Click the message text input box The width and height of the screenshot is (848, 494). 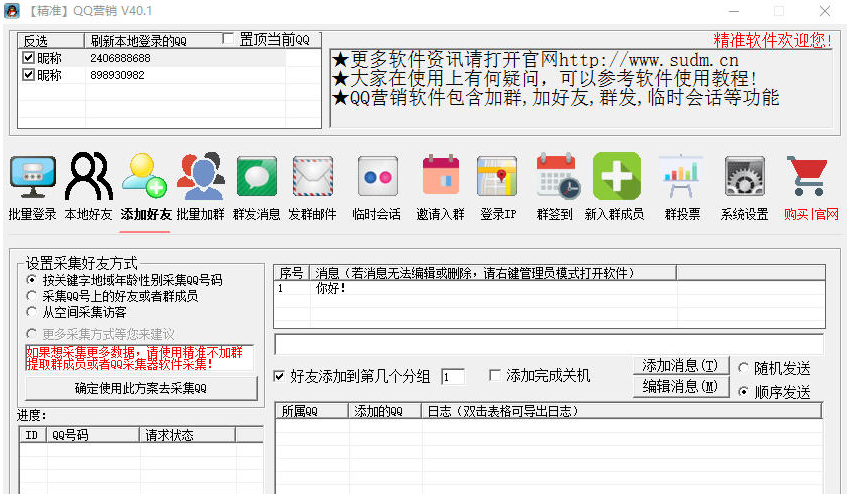pyautogui.click(x=549, y=344)
